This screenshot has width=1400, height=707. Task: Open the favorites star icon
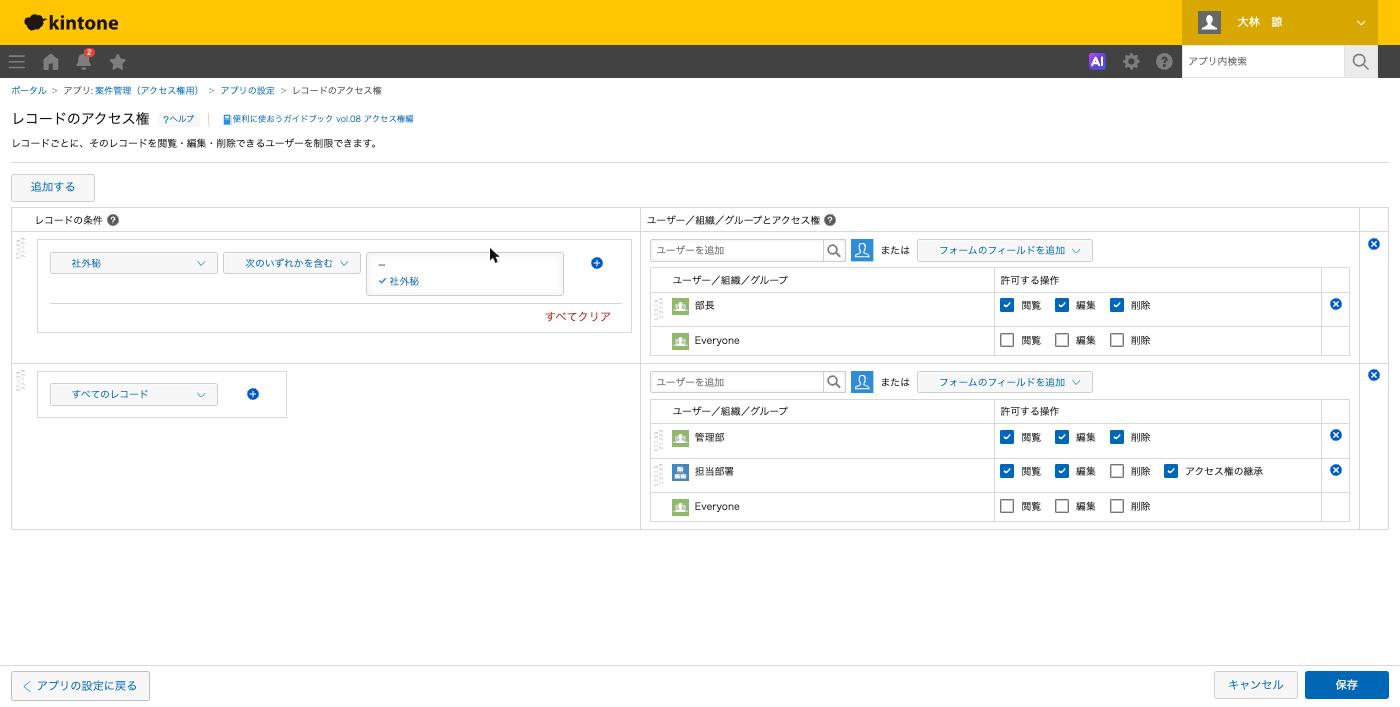pos(118,62)
